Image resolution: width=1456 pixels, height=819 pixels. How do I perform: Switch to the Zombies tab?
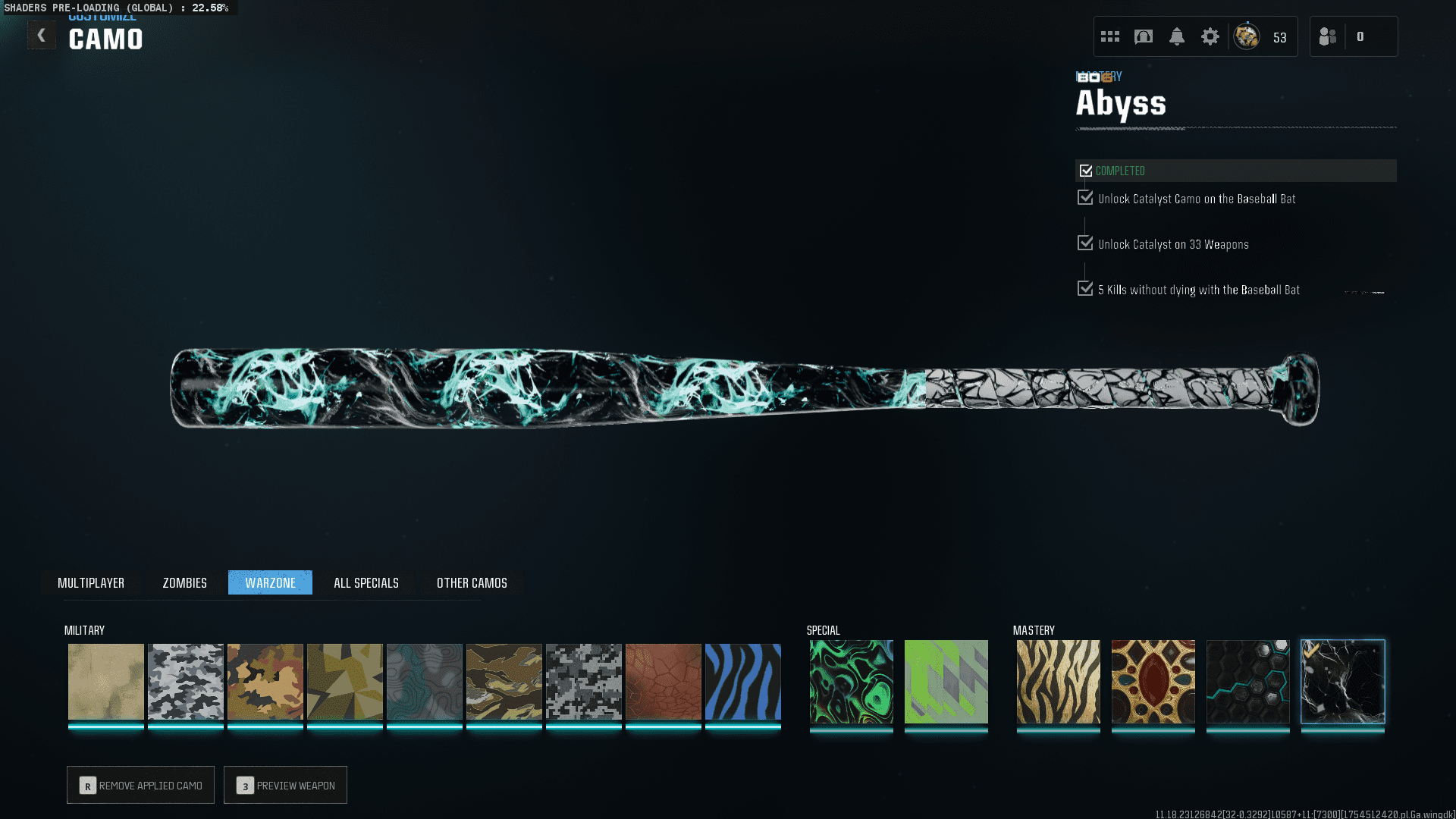184,582
